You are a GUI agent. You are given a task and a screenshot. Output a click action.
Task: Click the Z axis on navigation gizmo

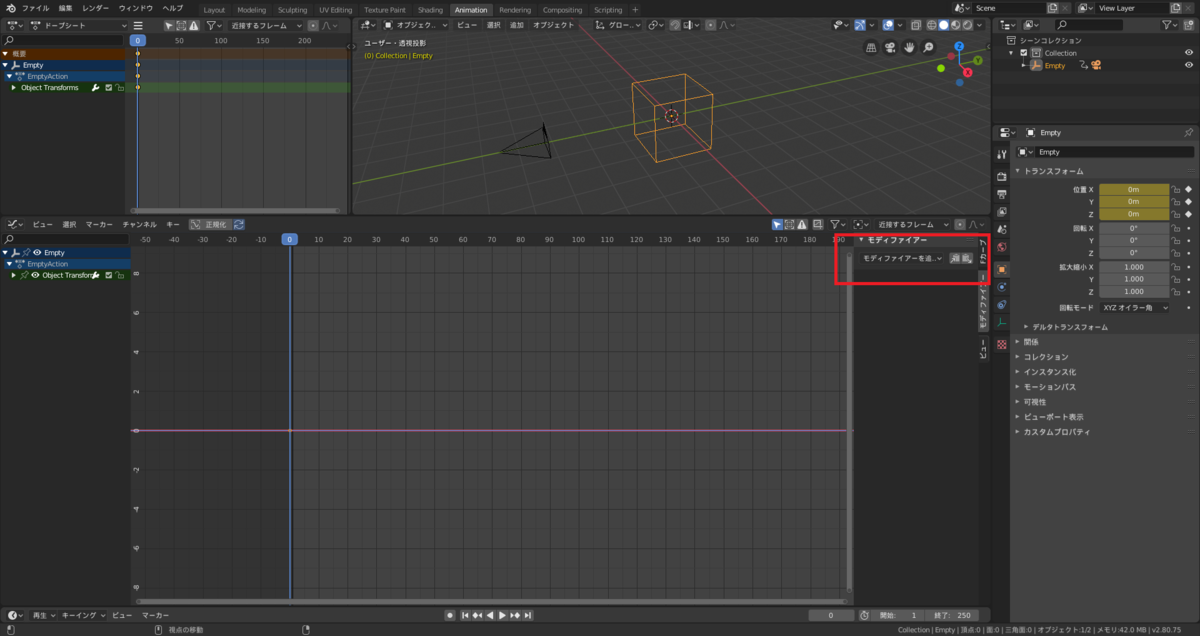(x=959, y=46)
